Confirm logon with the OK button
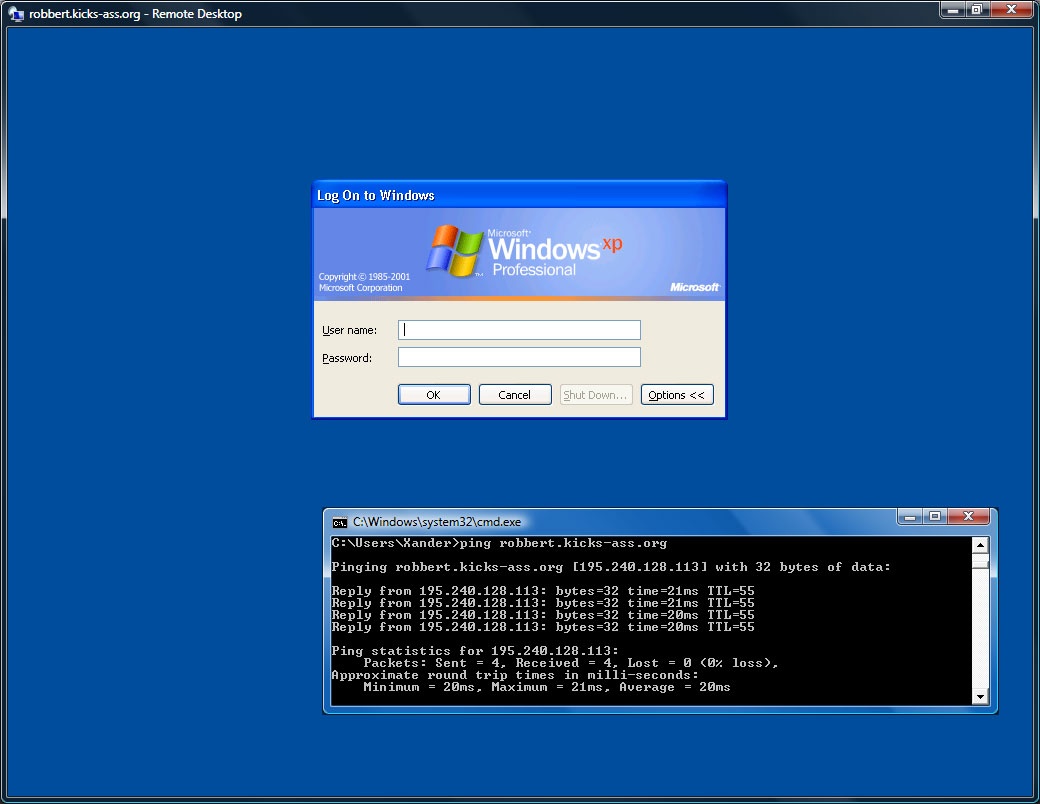This screenshot has width=1040, height=804. (434, 395)
